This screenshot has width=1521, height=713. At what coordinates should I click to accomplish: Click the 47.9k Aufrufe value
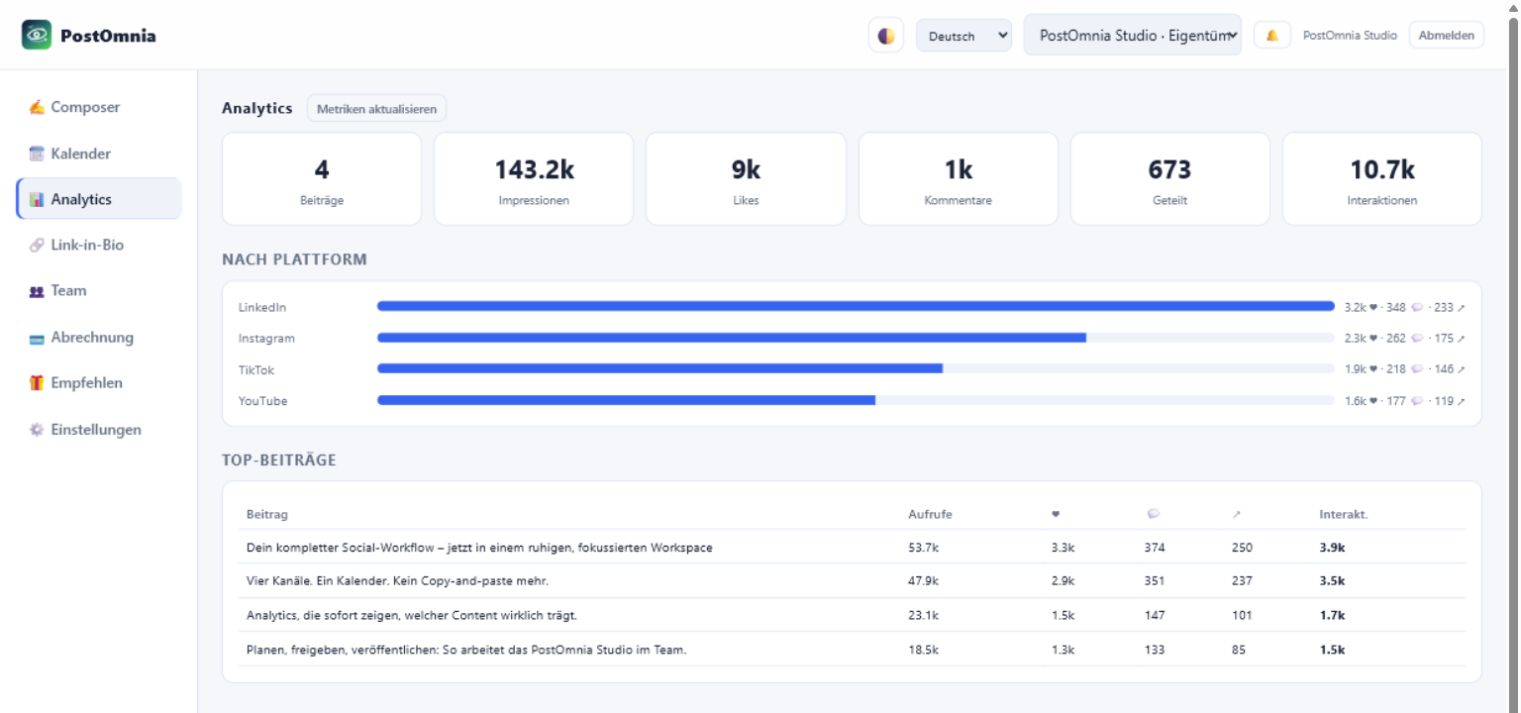(x=923, y=581)
